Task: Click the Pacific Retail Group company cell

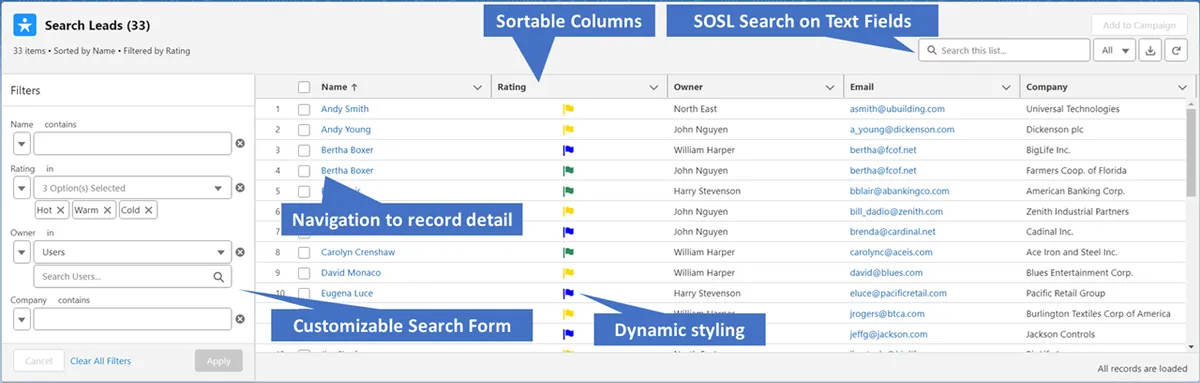Action: [x=1065, y=294]
